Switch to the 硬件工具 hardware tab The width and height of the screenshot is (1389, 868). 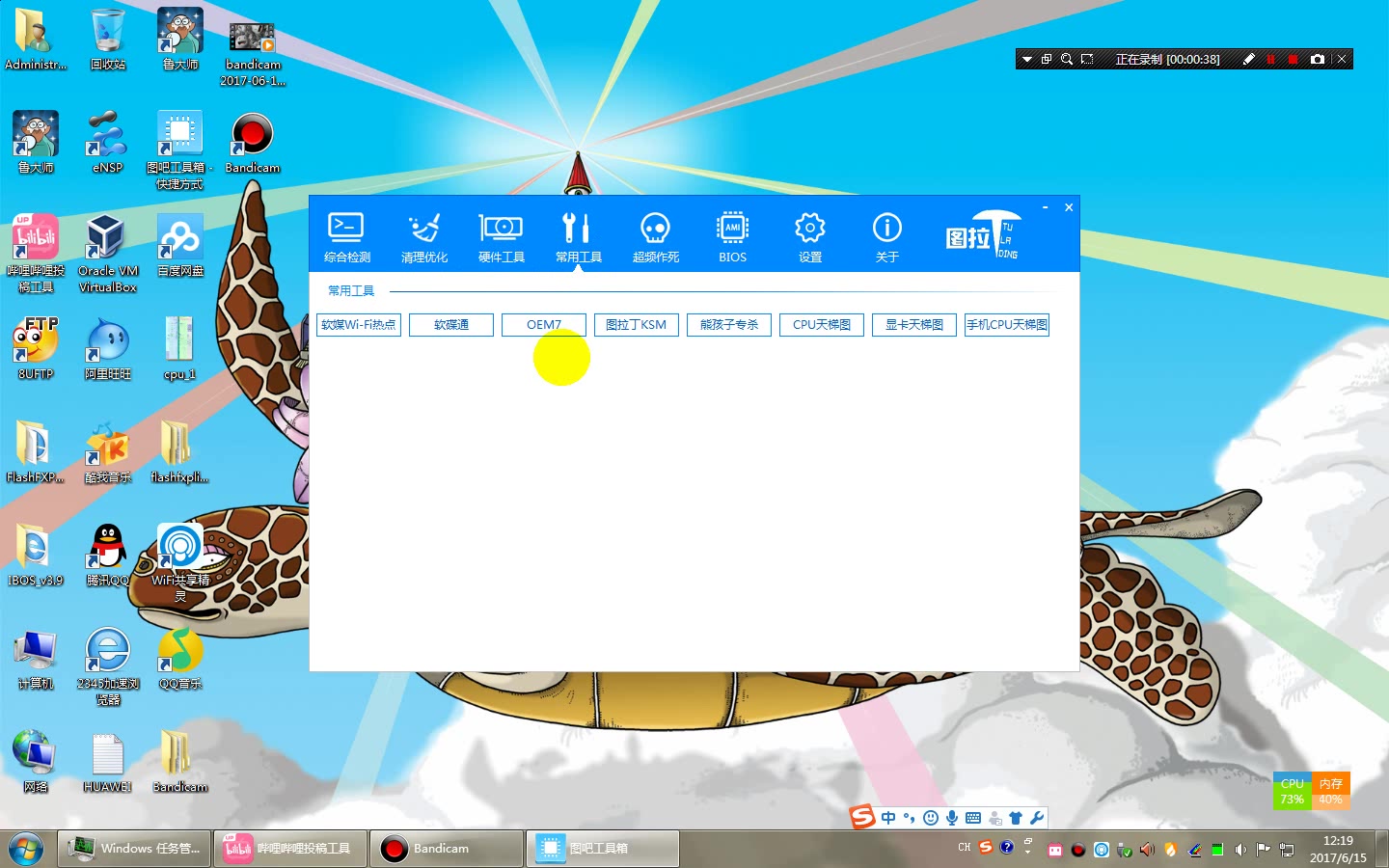(x=502, y=237)
